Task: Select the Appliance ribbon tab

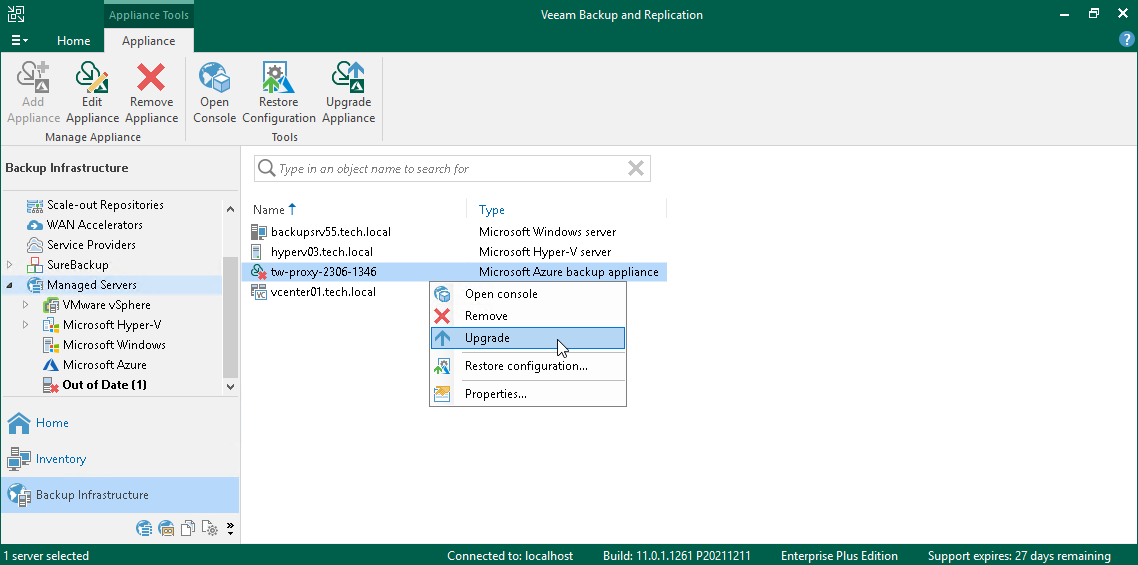Action: click(148, 41)
